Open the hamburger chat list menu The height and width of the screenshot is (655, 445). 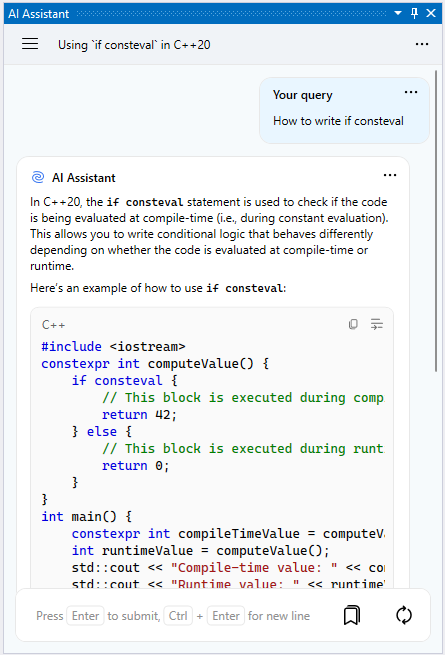click(x=30, y=44)
